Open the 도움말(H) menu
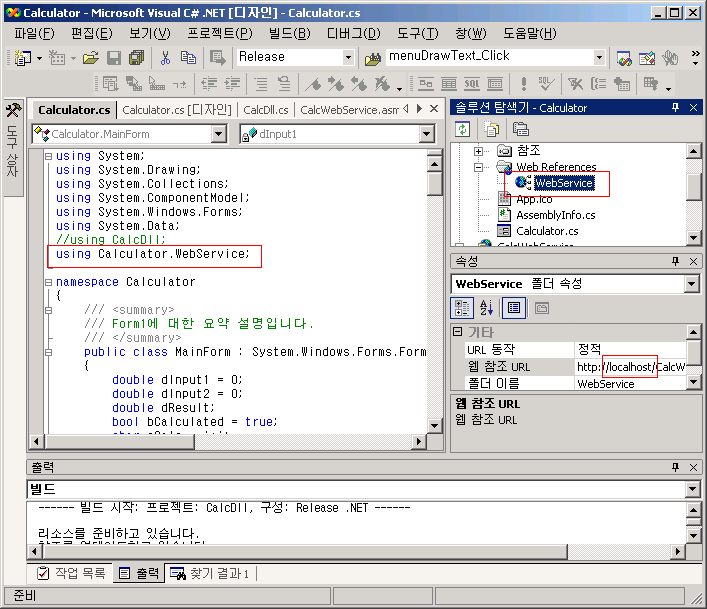Screen dimensions: 707x609 [530, 33]
